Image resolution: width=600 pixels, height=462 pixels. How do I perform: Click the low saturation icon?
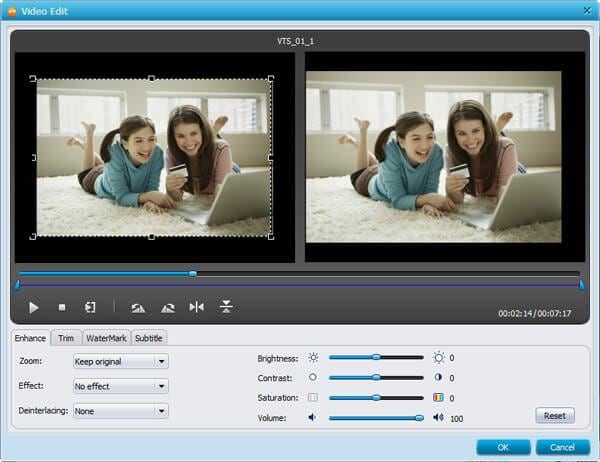click(x=313, y=397)
